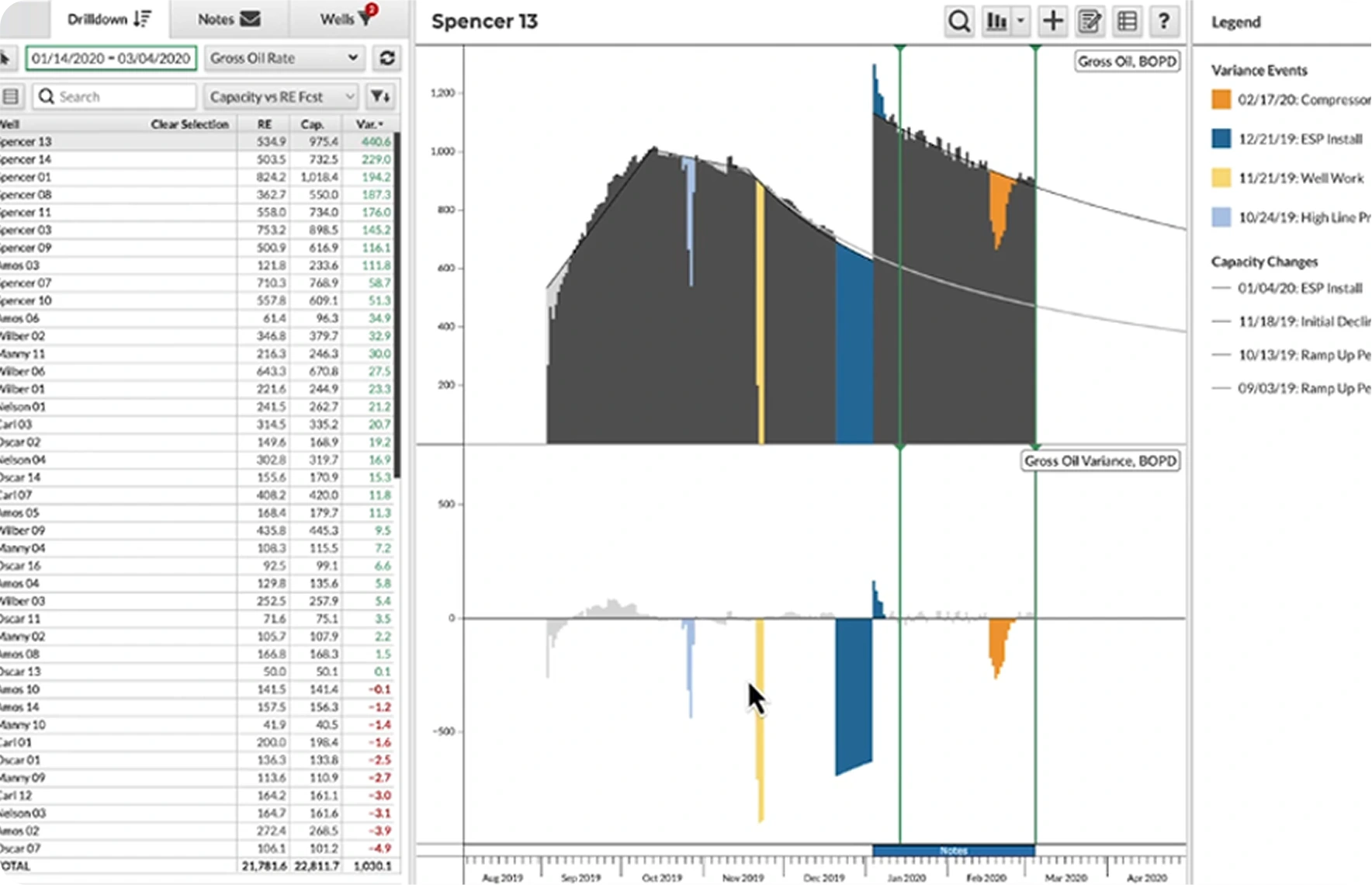This screenshot has height=885, width=1372.
Task: Click the orange Compressor variance event swatch
Action: [1221, 99]
